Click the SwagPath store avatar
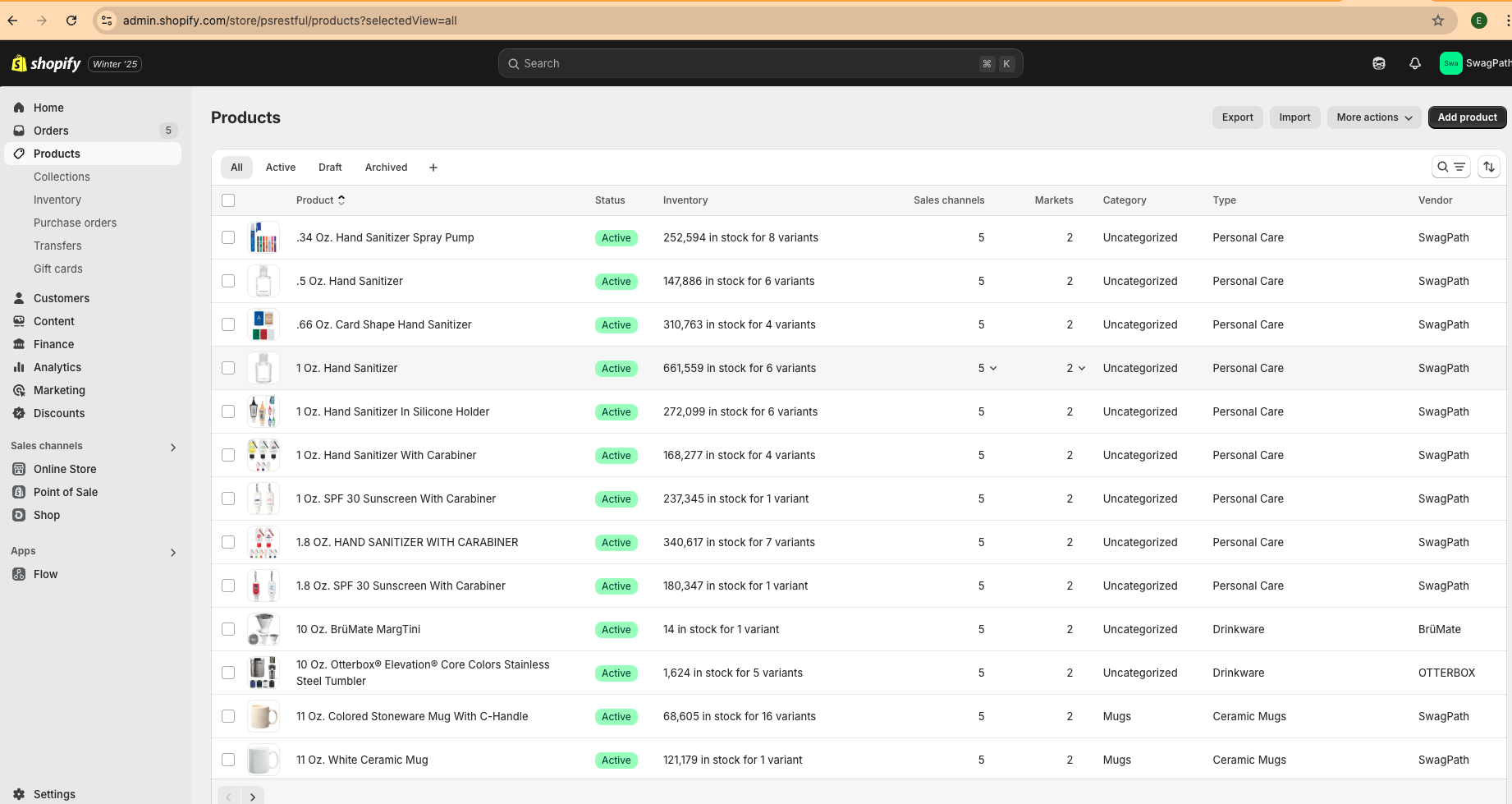This screenshot has width=1512, height=804. (x=1451, y=63)
